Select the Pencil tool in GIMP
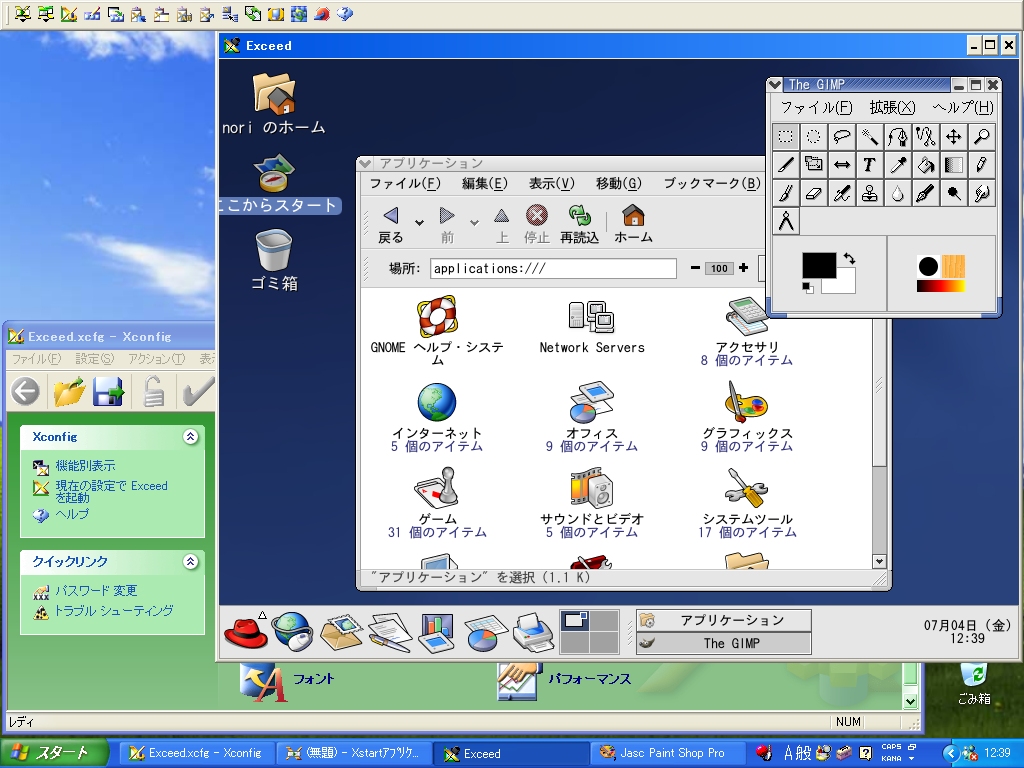 click(982, 165)
